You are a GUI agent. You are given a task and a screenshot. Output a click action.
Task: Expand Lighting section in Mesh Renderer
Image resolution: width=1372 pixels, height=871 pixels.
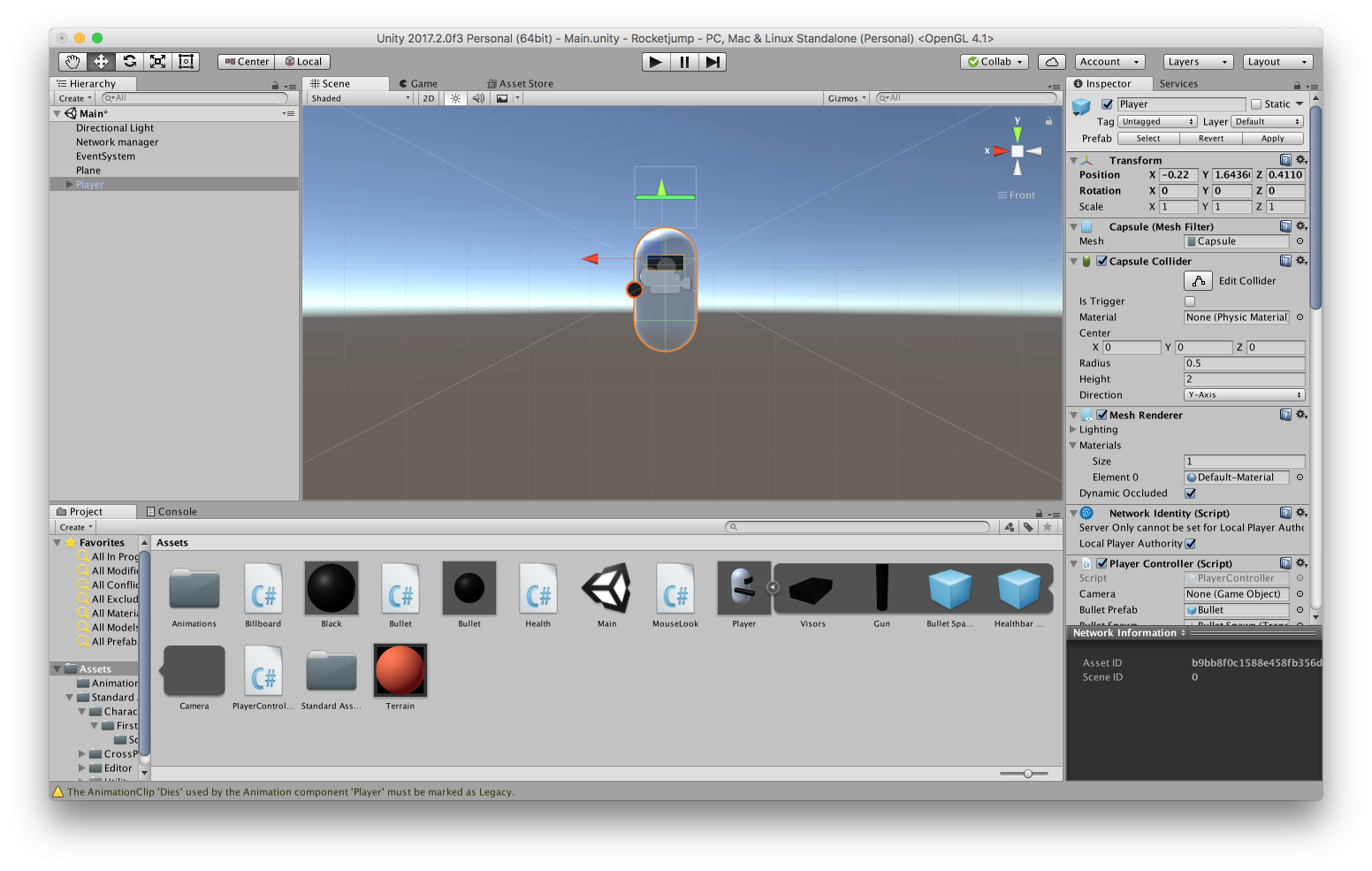coord(1073,430)
